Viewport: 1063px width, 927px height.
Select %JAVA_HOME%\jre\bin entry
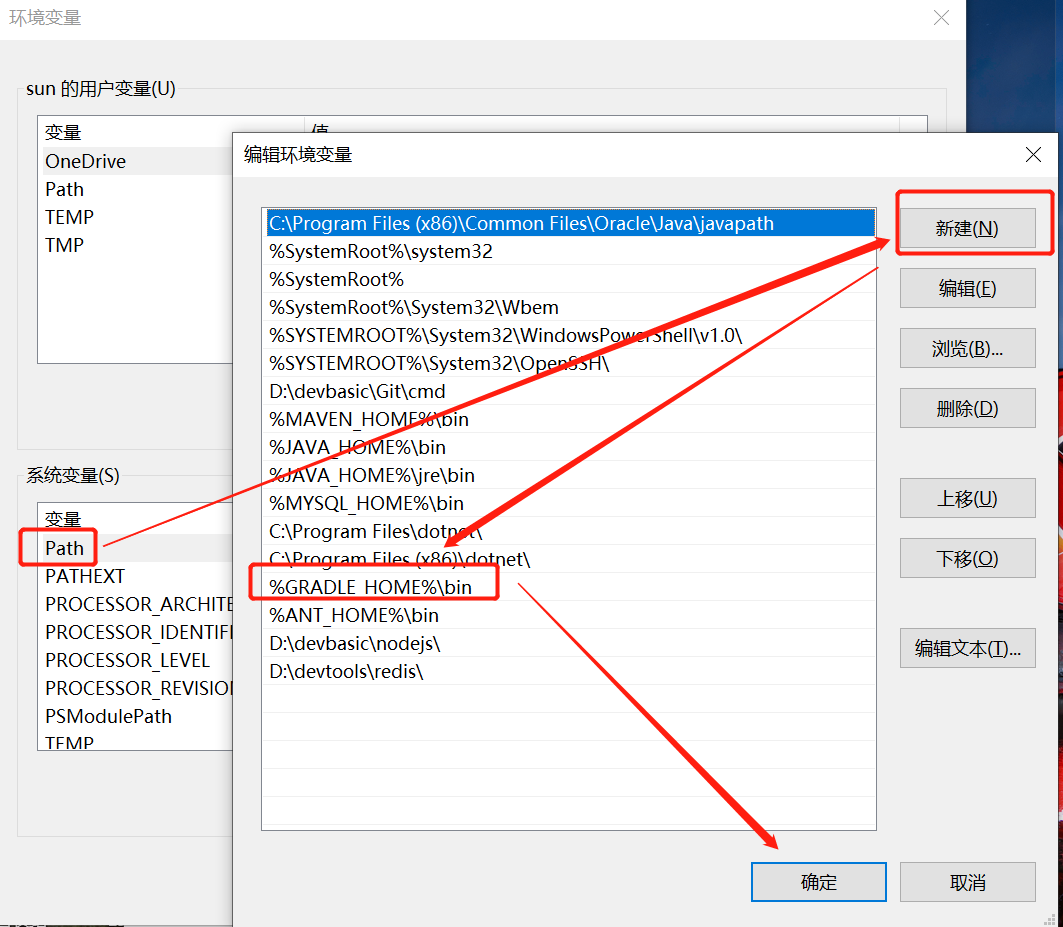569,475
